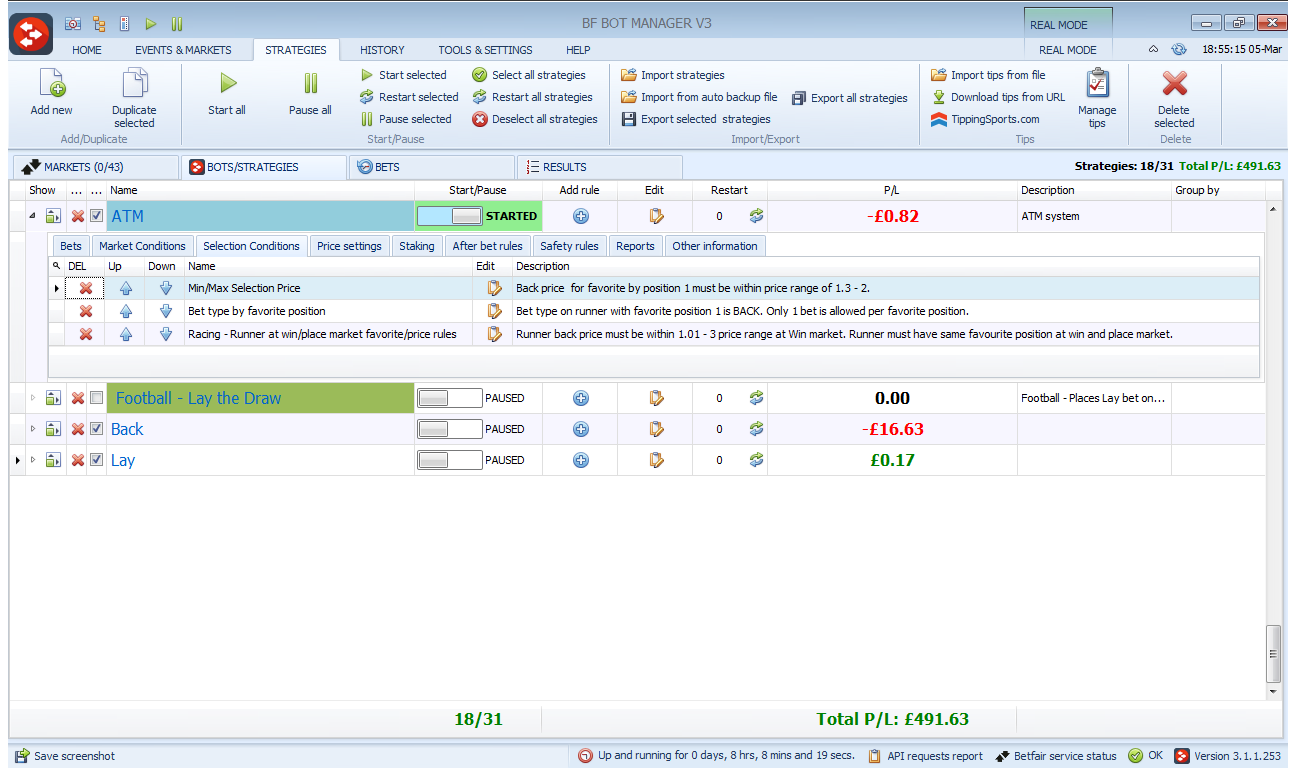This screenshot has width=1296, height=776.
Task: Open TippingSports.com from the ribbon
Action: [x=984, y=119]
